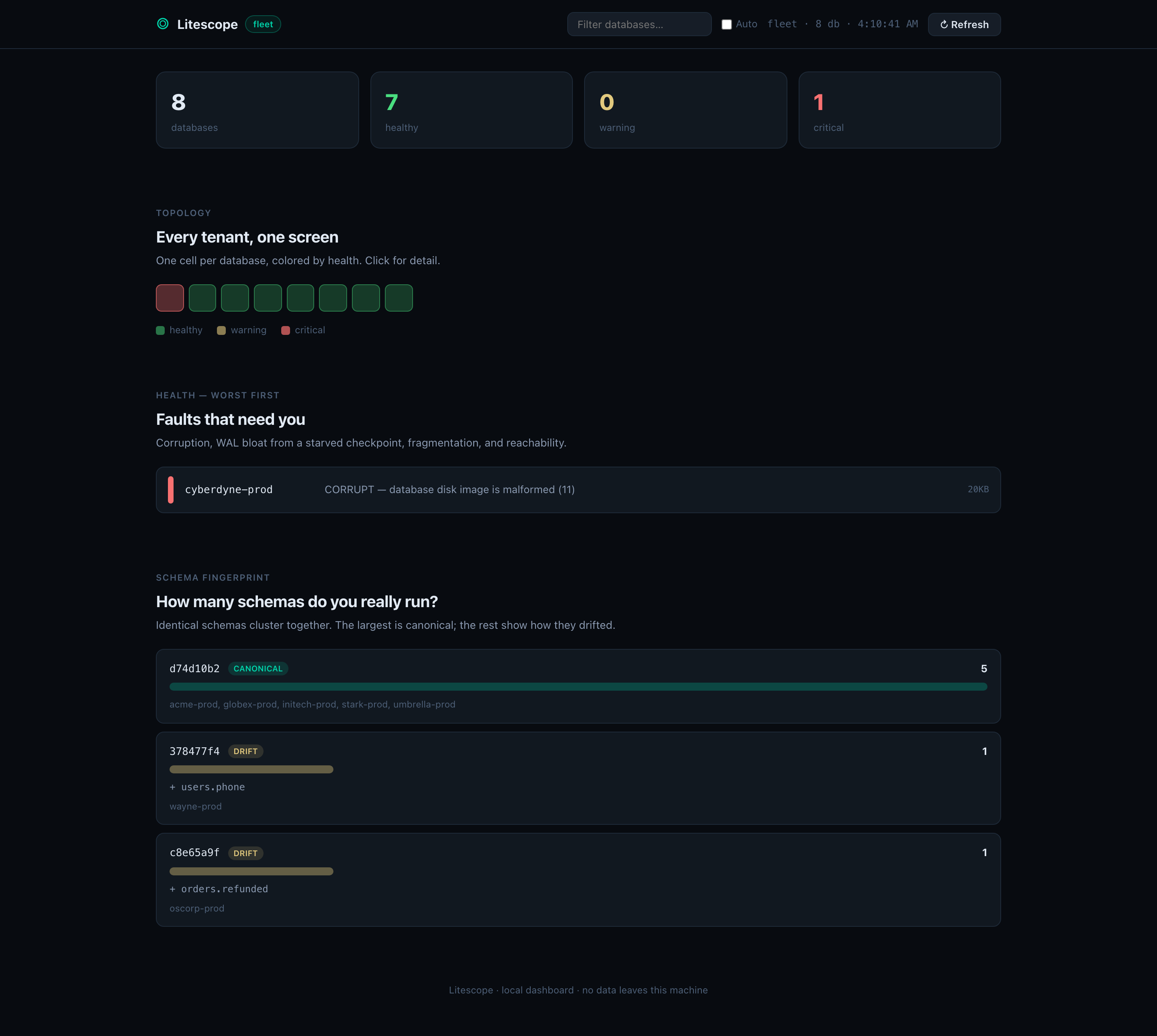Screen dimensions: 1157x1036
Task: Click the fleet 8 db status text
Action: 843,24
